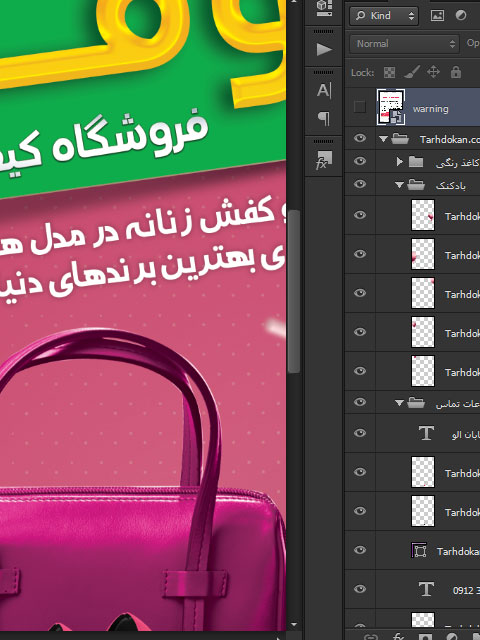480x640 pixels.
Task: Collapse the بادکنک folder
Action: tap(399, 185)
